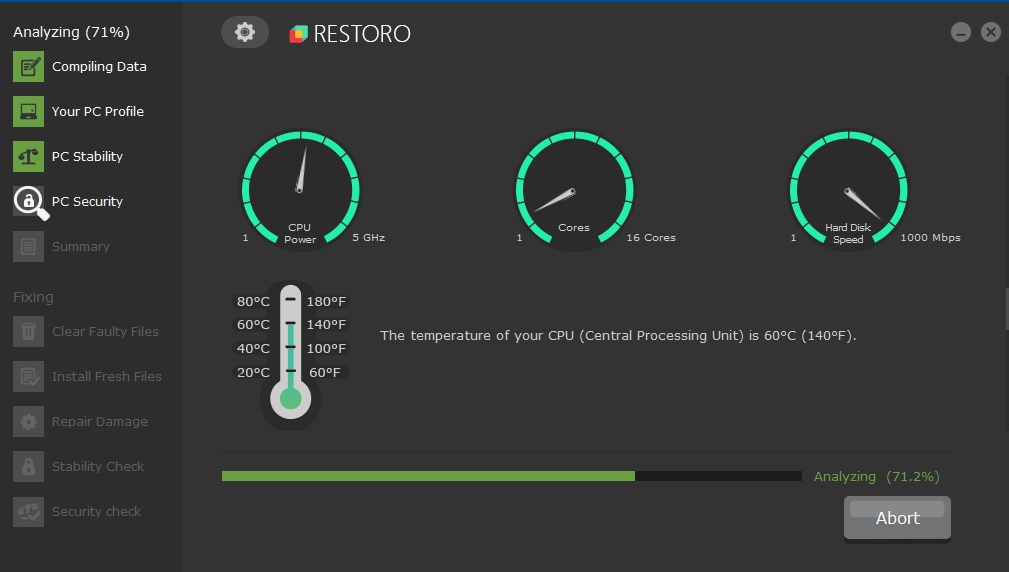Click the '60°C' thermometer label
Screen dimensions: 1009x572
[253, 324]
